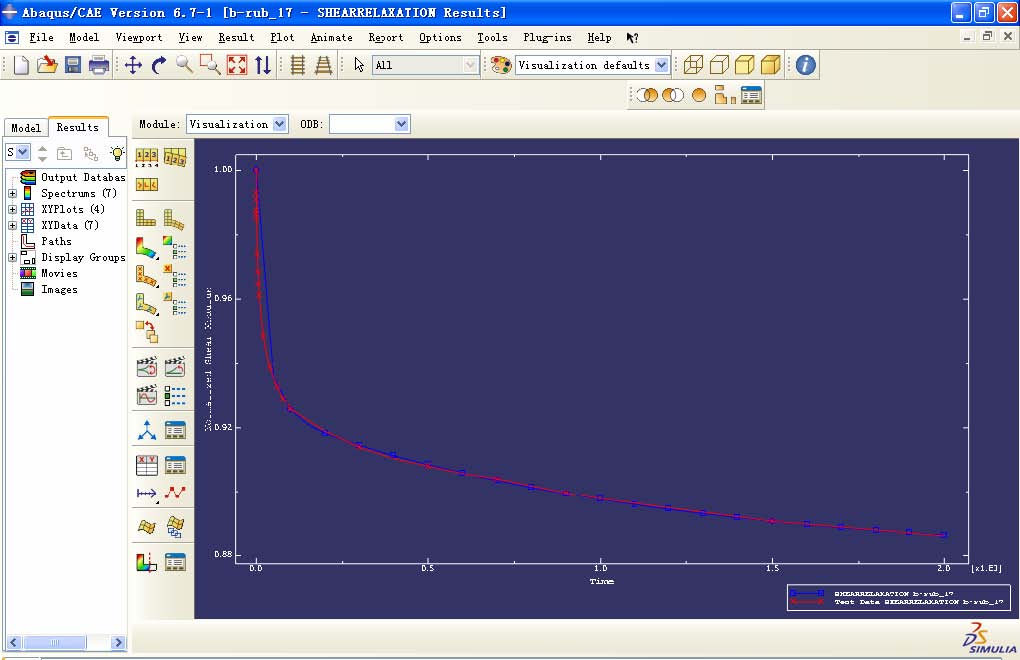This screenshot has height=660, width=1020.
Task: Enable wireframe render style cube
Action: (693, 65)
